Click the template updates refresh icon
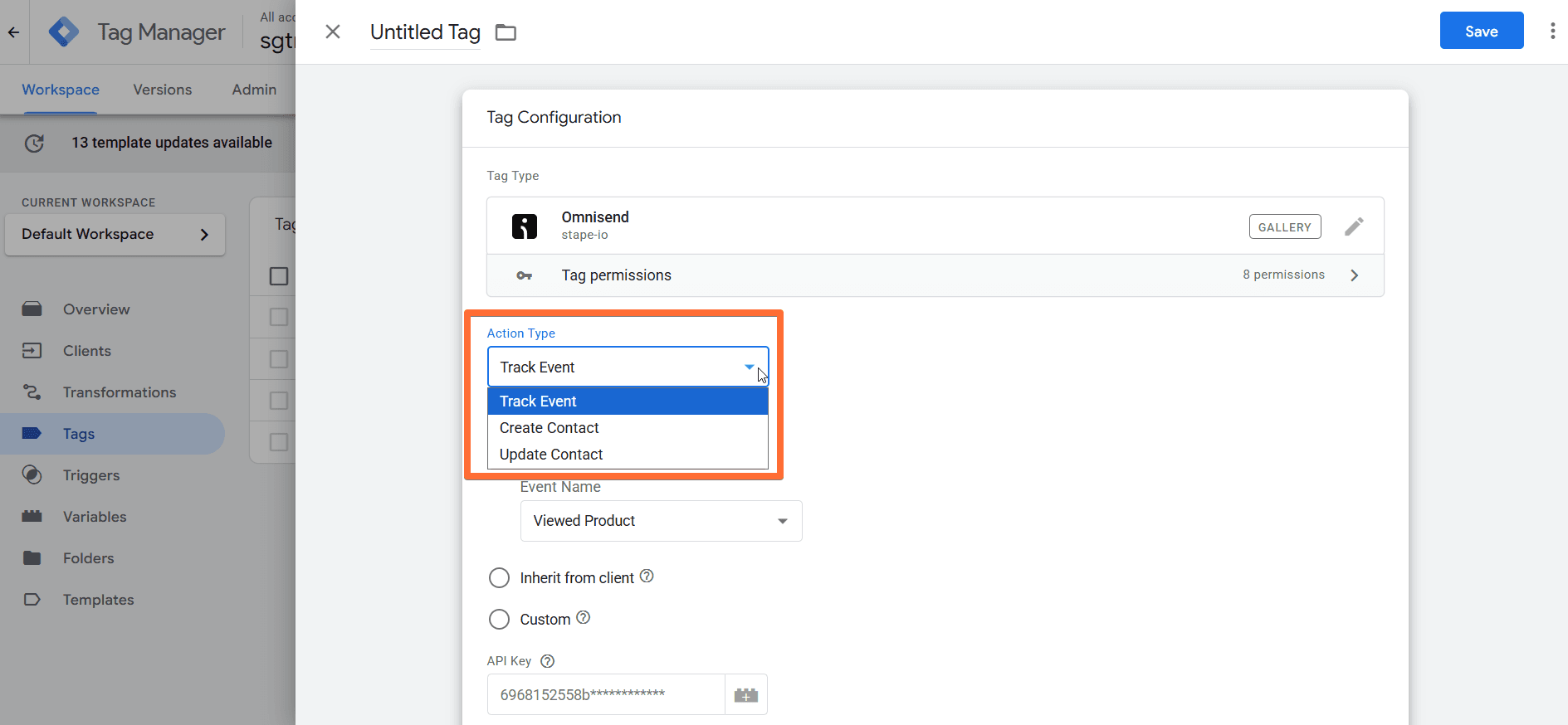 point(34,143)
